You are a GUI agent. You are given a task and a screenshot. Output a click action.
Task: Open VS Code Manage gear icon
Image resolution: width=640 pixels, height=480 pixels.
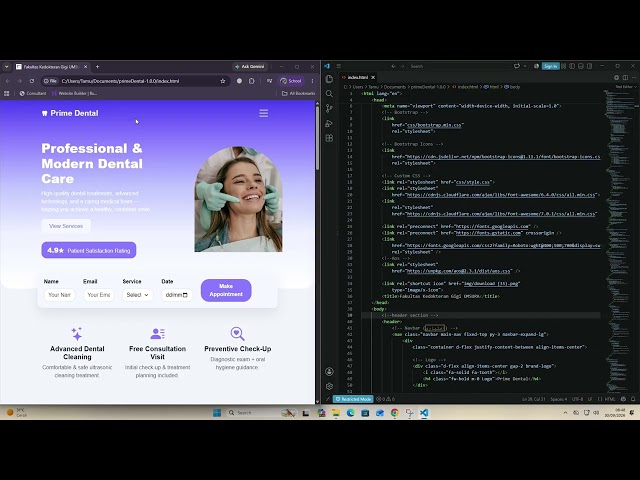point(329,386)
